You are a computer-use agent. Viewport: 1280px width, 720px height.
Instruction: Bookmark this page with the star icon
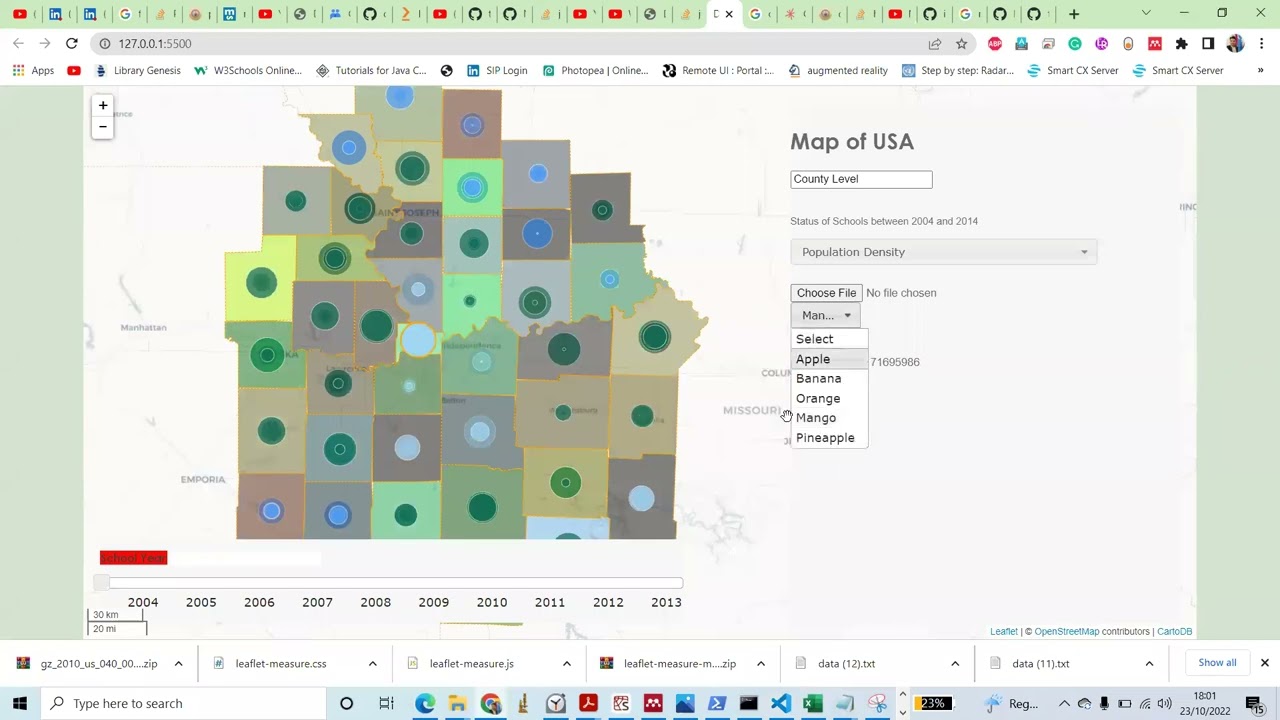coord(961,44)
